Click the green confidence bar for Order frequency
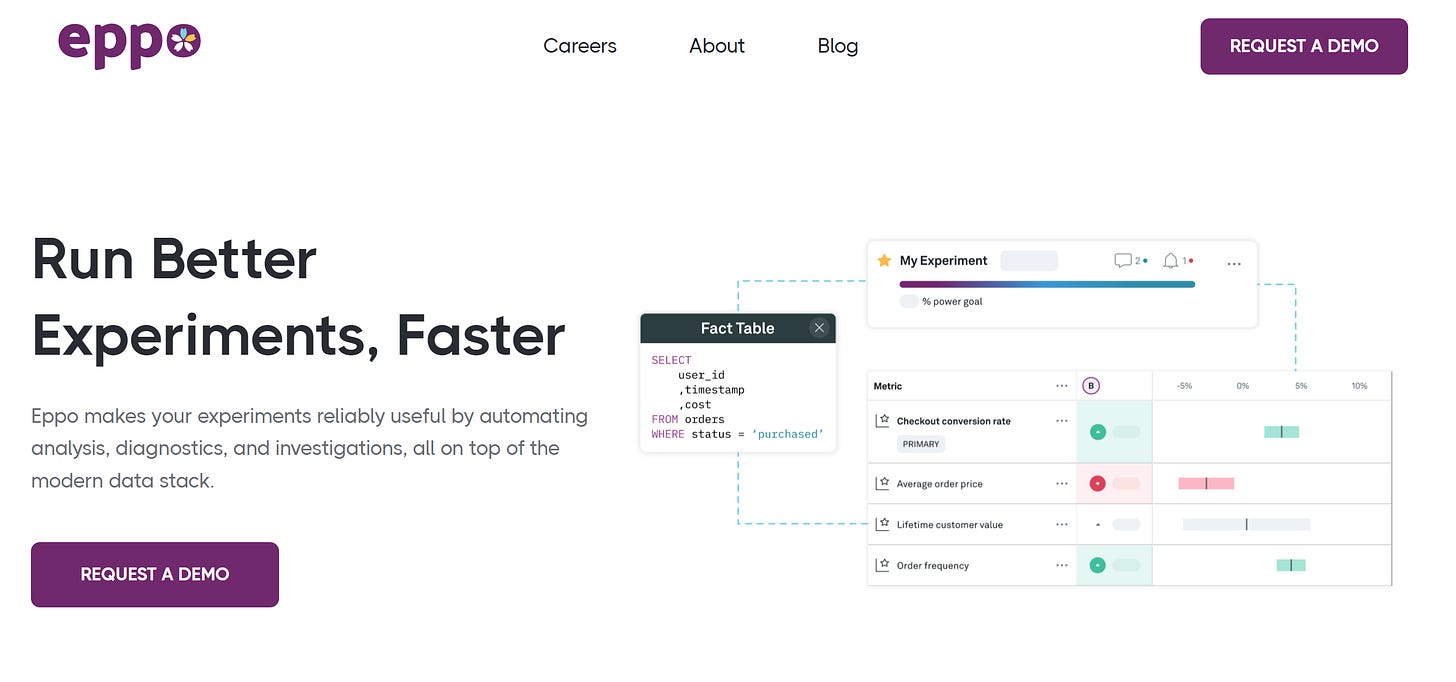 [1291, 565]
